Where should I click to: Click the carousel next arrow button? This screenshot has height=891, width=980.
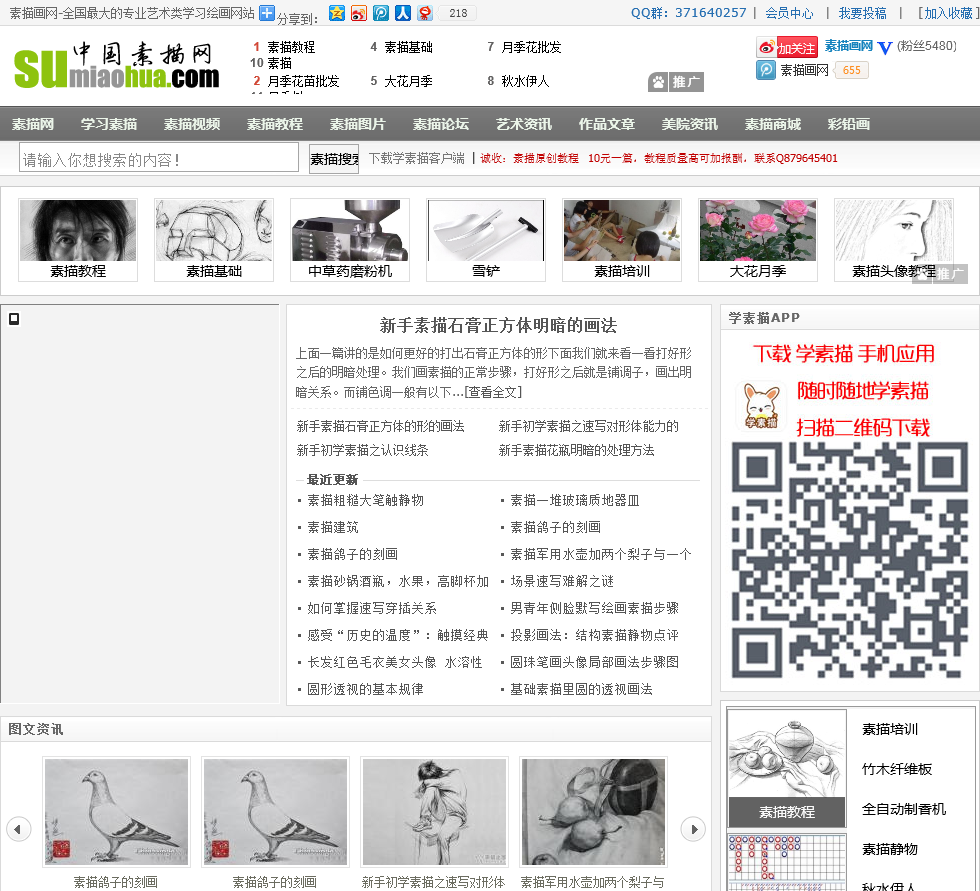(x=693, y=829)
